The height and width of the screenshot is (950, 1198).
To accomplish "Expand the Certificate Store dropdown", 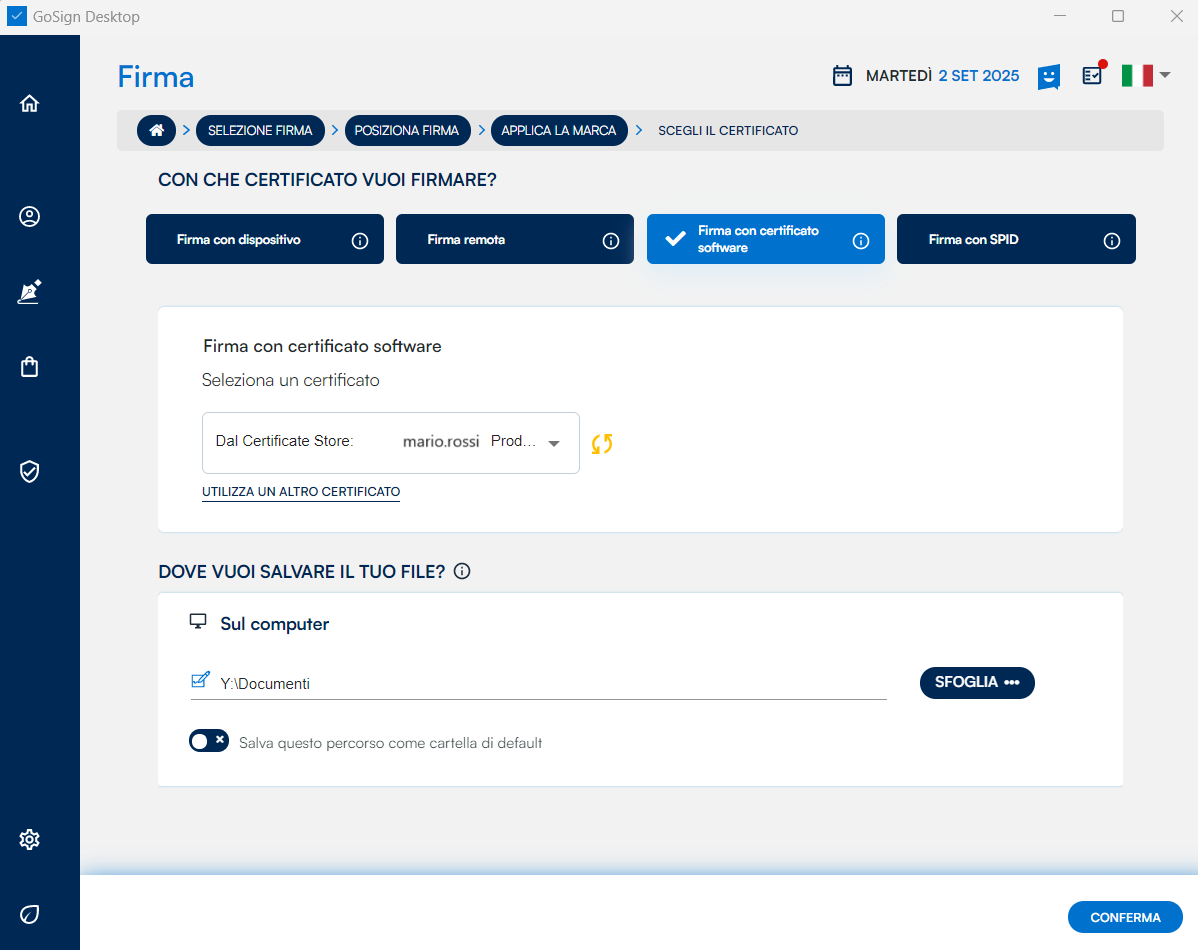I will [x=554, y=443].
